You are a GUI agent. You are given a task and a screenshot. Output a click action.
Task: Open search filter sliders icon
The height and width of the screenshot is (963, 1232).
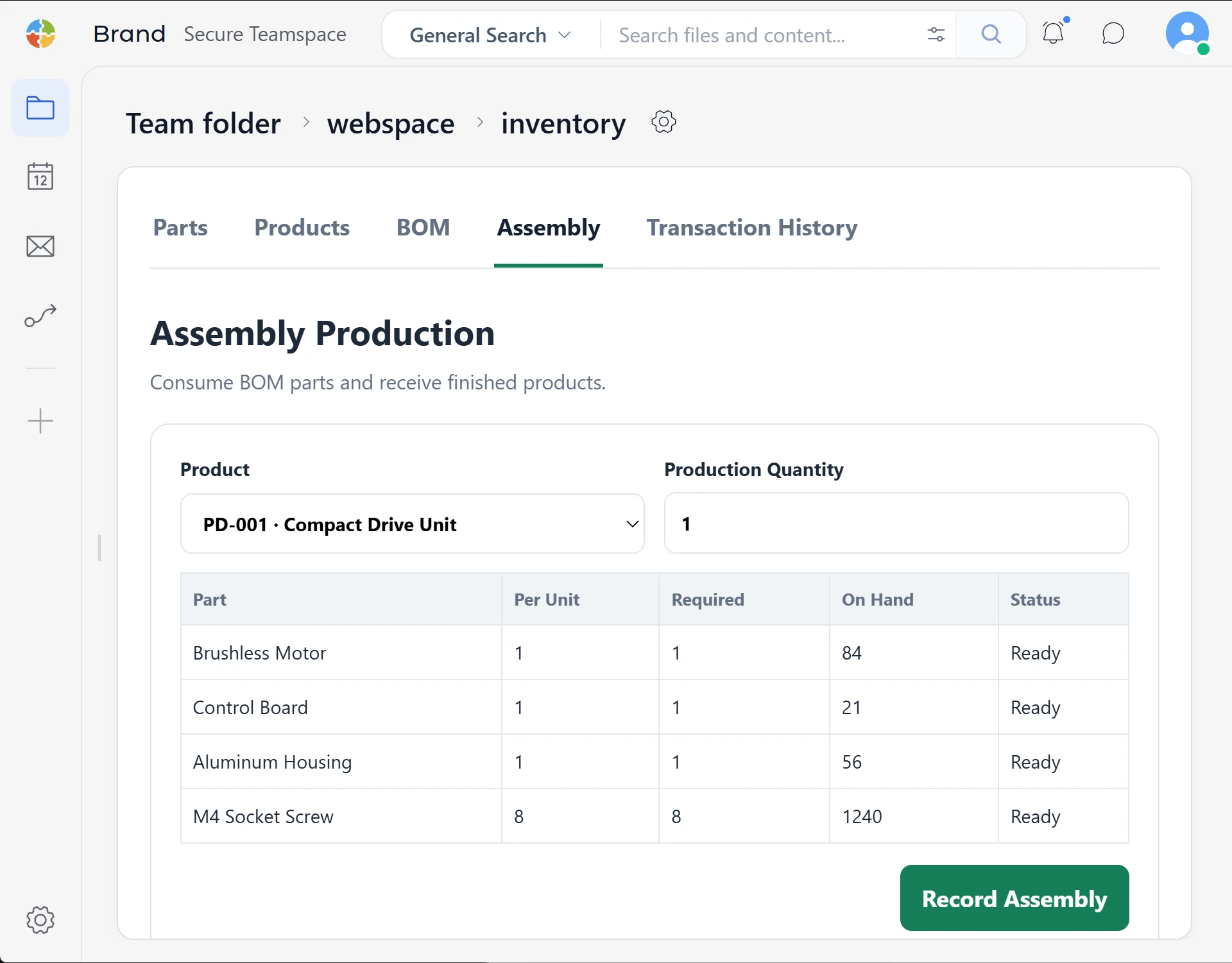936,35
